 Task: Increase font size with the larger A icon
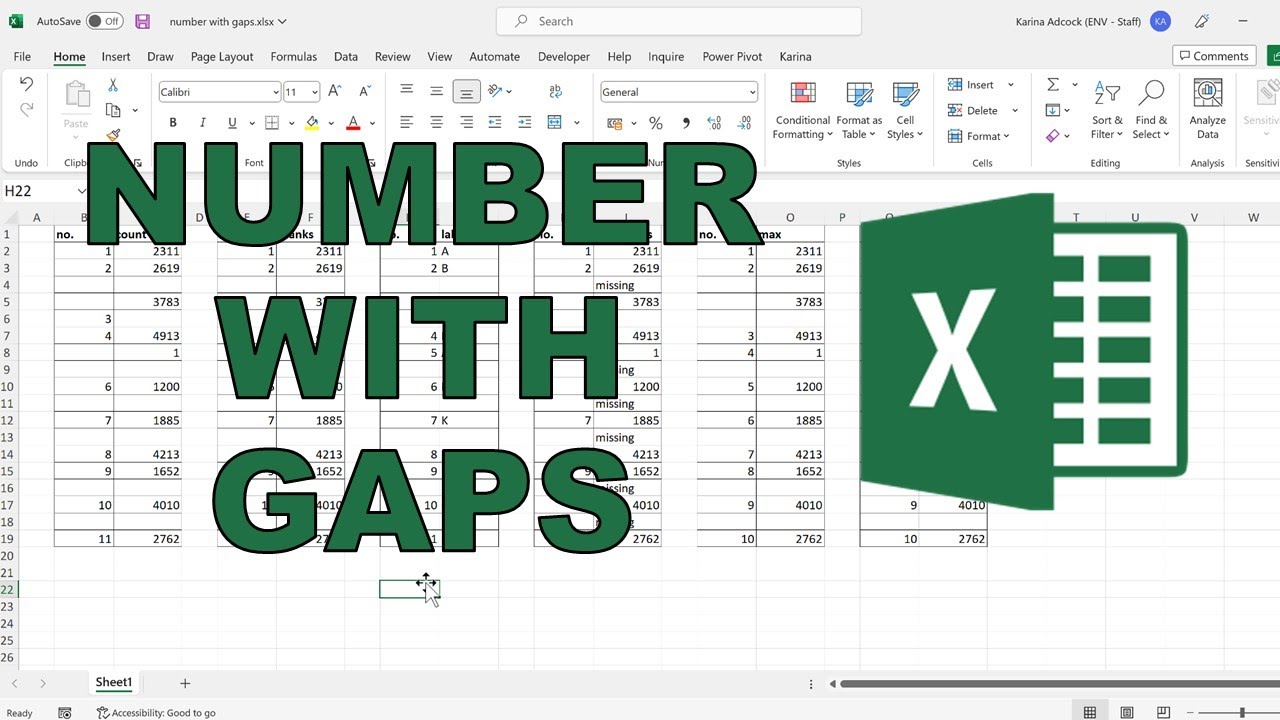click(x=335, y=91)
